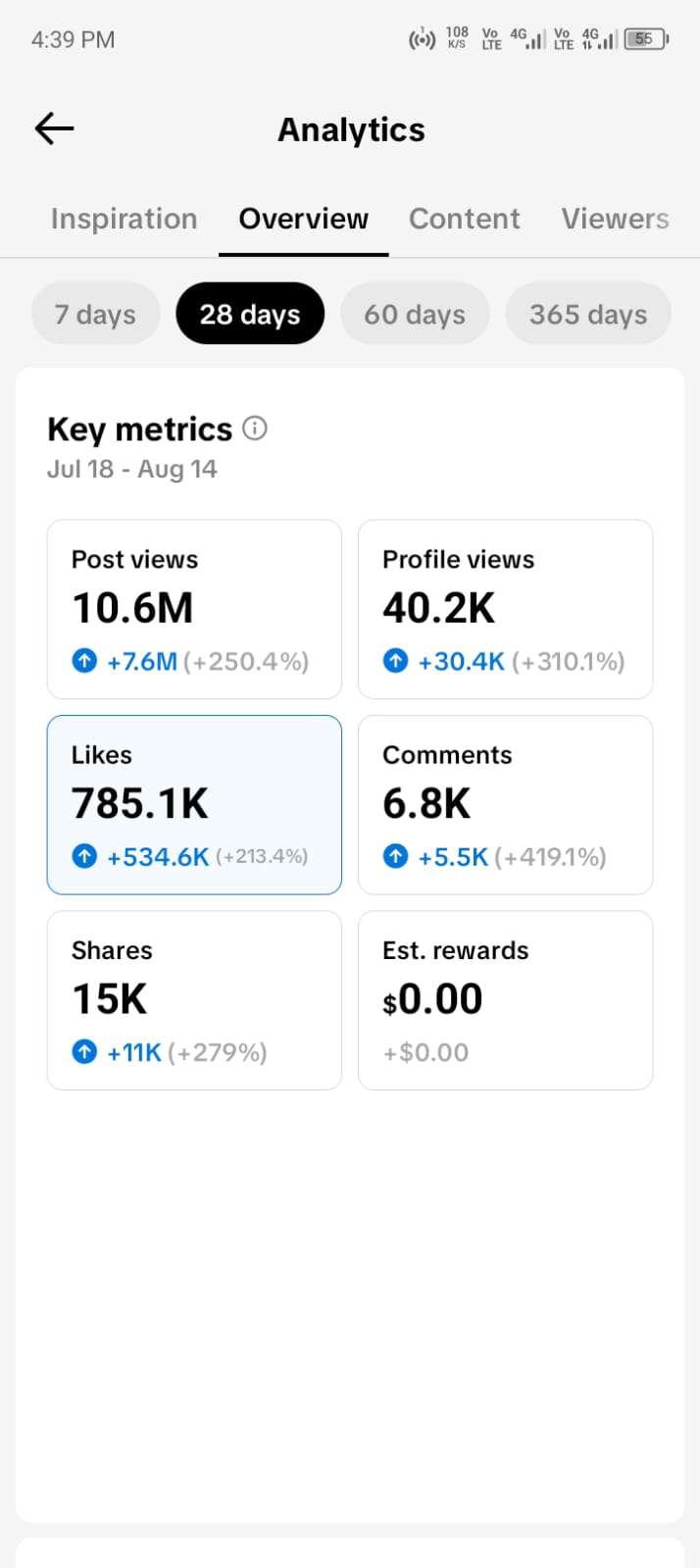Tap the back arrow icon

click(x=54, y=128)
